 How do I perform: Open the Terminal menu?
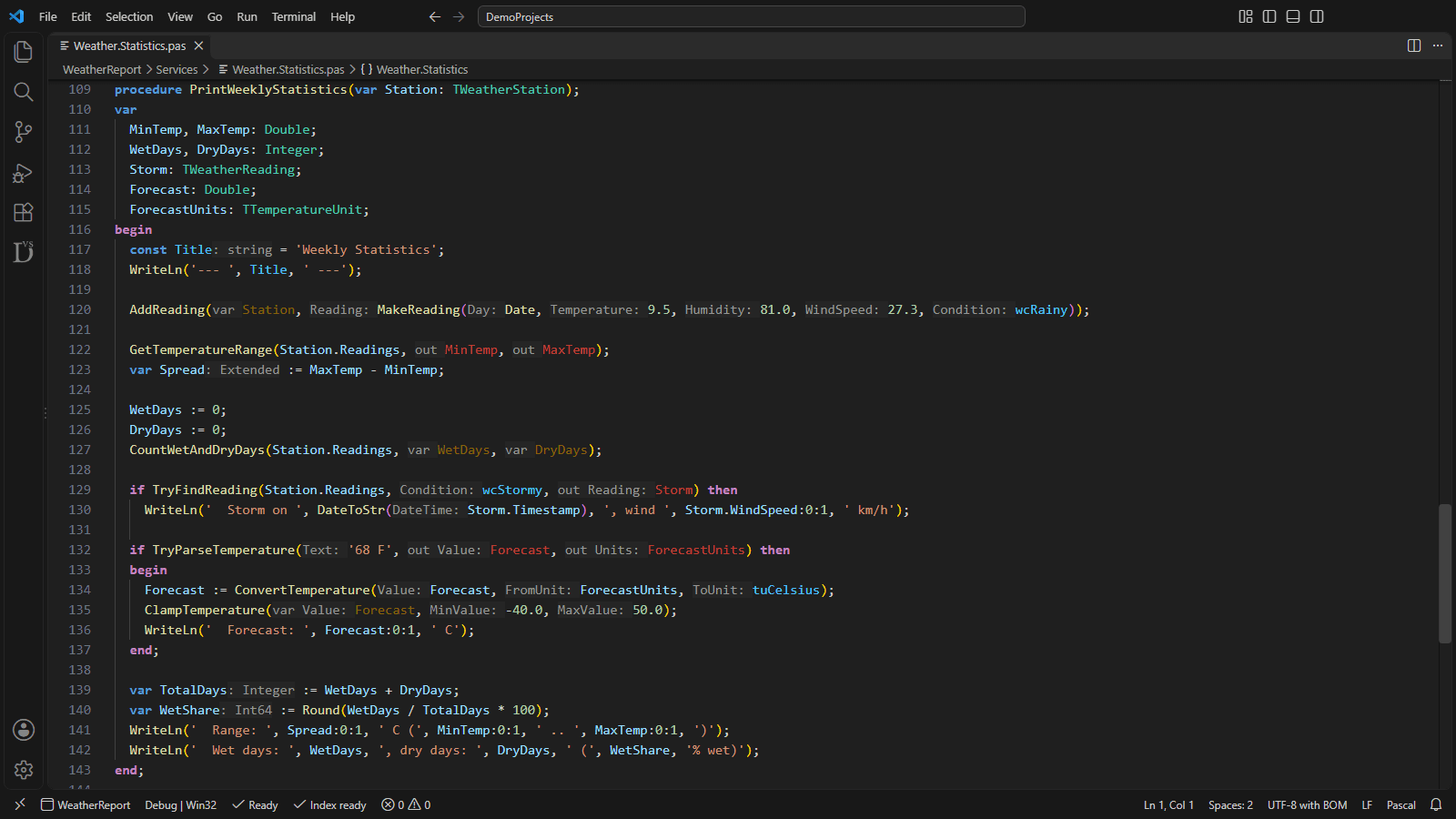[294, 16]
